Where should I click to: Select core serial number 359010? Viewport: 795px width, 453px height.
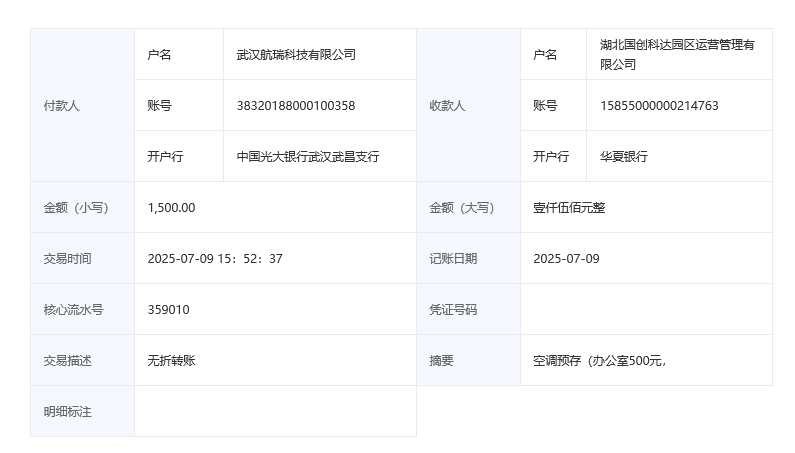click(x=168, y=310)
